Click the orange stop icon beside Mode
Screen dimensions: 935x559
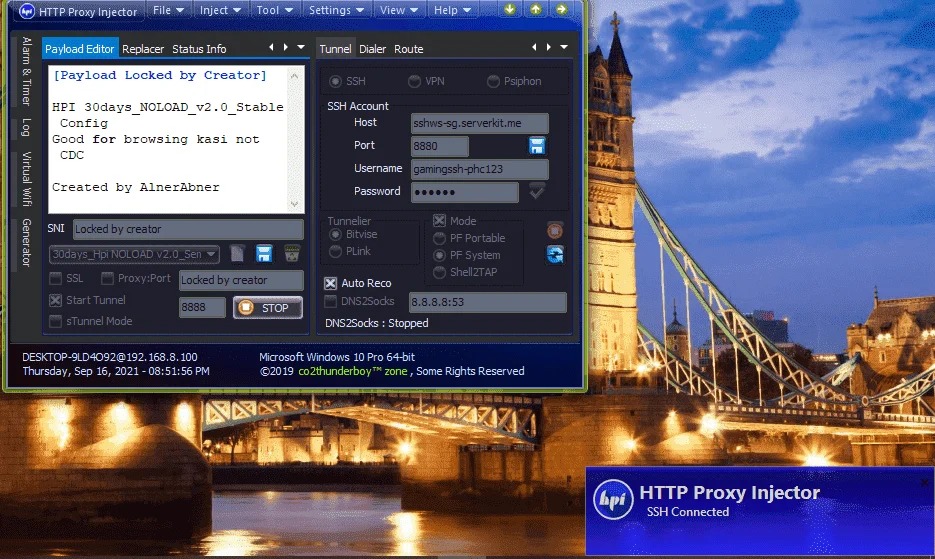555,230
